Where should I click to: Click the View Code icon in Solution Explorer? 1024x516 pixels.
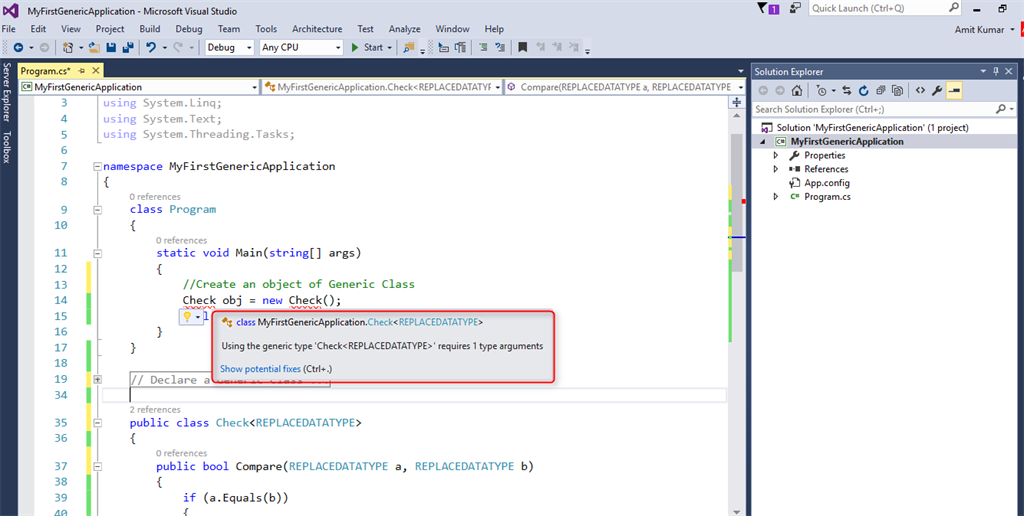919,91
